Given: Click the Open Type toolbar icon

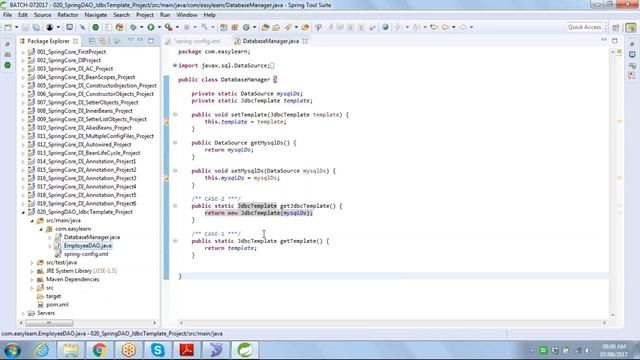Looking at the screenshot, I should click(265, 27).
